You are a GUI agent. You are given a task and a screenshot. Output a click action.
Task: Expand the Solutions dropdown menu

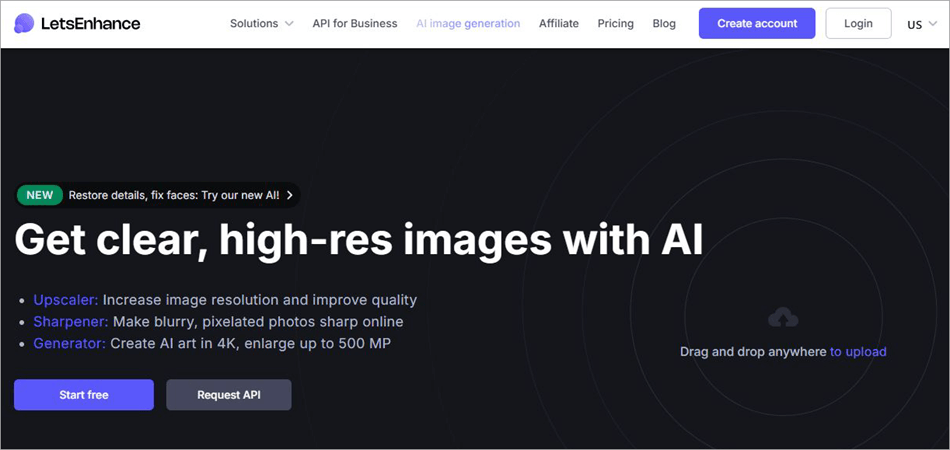[261, 23]
